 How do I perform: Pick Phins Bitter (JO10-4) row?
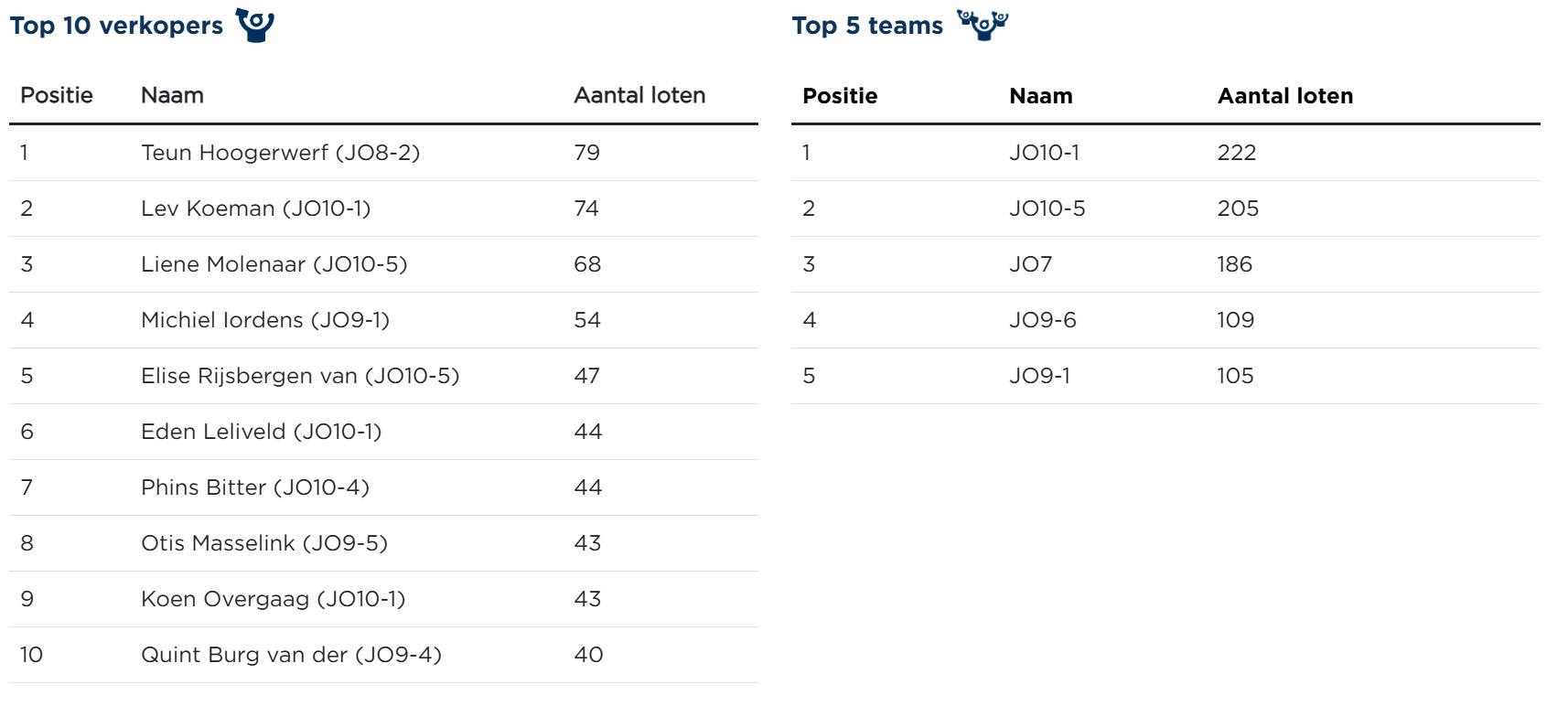click(254, 487)
